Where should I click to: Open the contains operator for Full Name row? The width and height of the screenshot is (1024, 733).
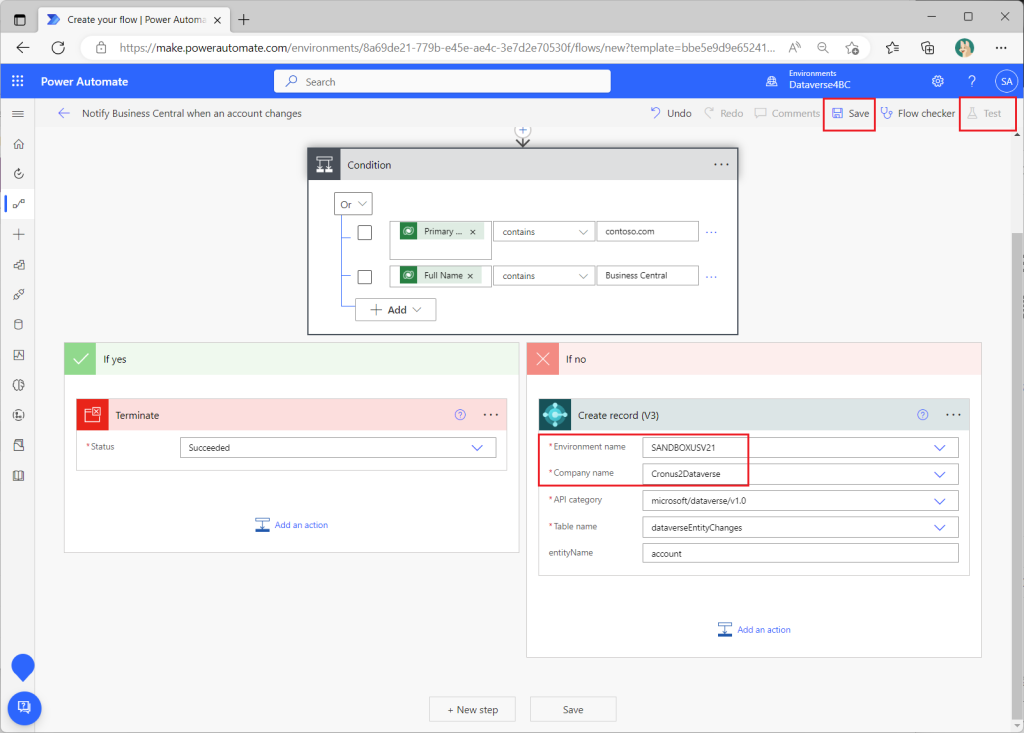[544, 276]
